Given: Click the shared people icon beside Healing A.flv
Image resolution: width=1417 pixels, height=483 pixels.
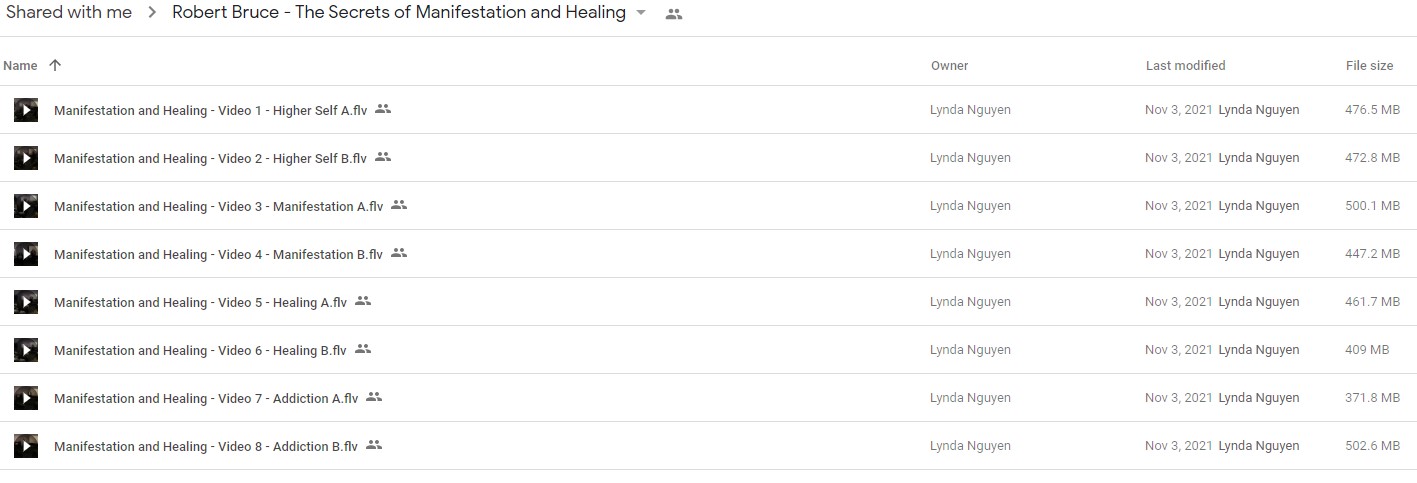Looking at the screenshot, I should [x=363, y=301].
